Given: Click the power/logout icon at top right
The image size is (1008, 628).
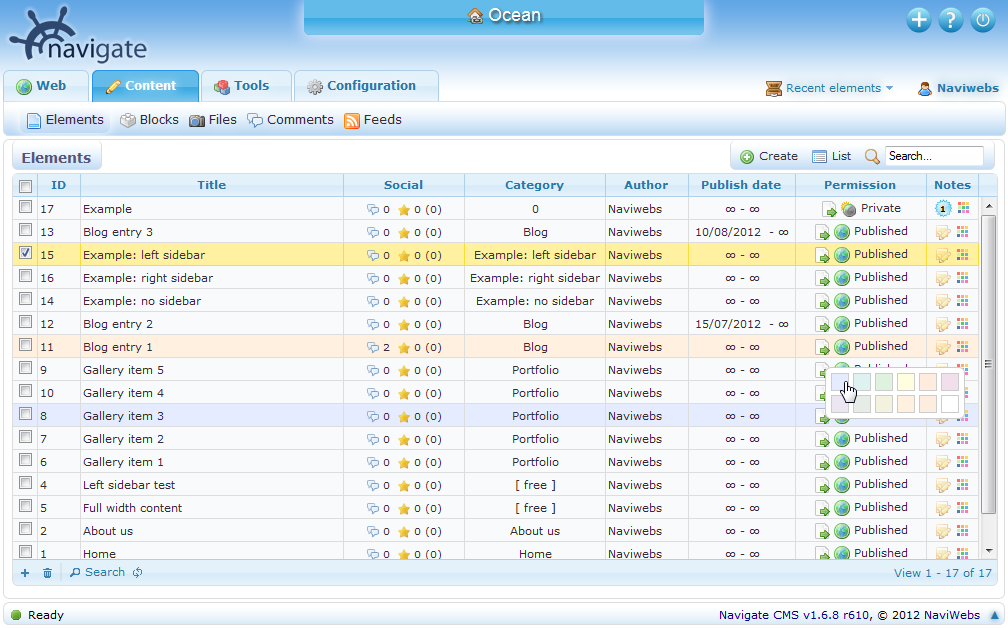Looking at the screenshot, I should pos(982,19).
